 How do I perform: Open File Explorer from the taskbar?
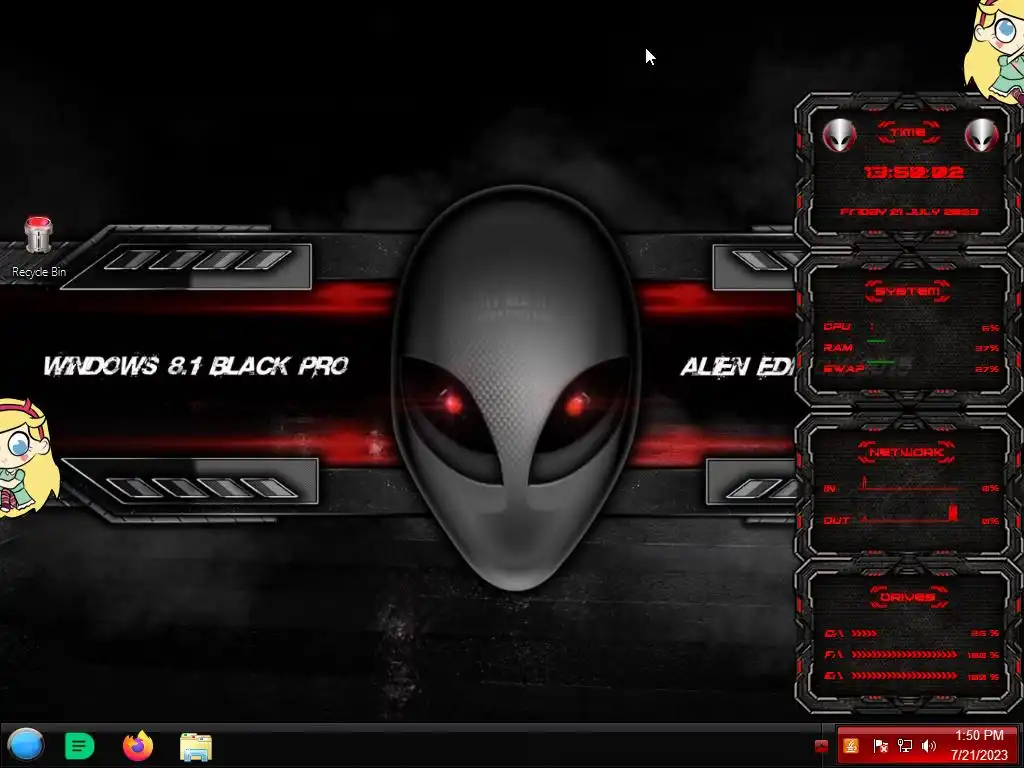(195, 746)
